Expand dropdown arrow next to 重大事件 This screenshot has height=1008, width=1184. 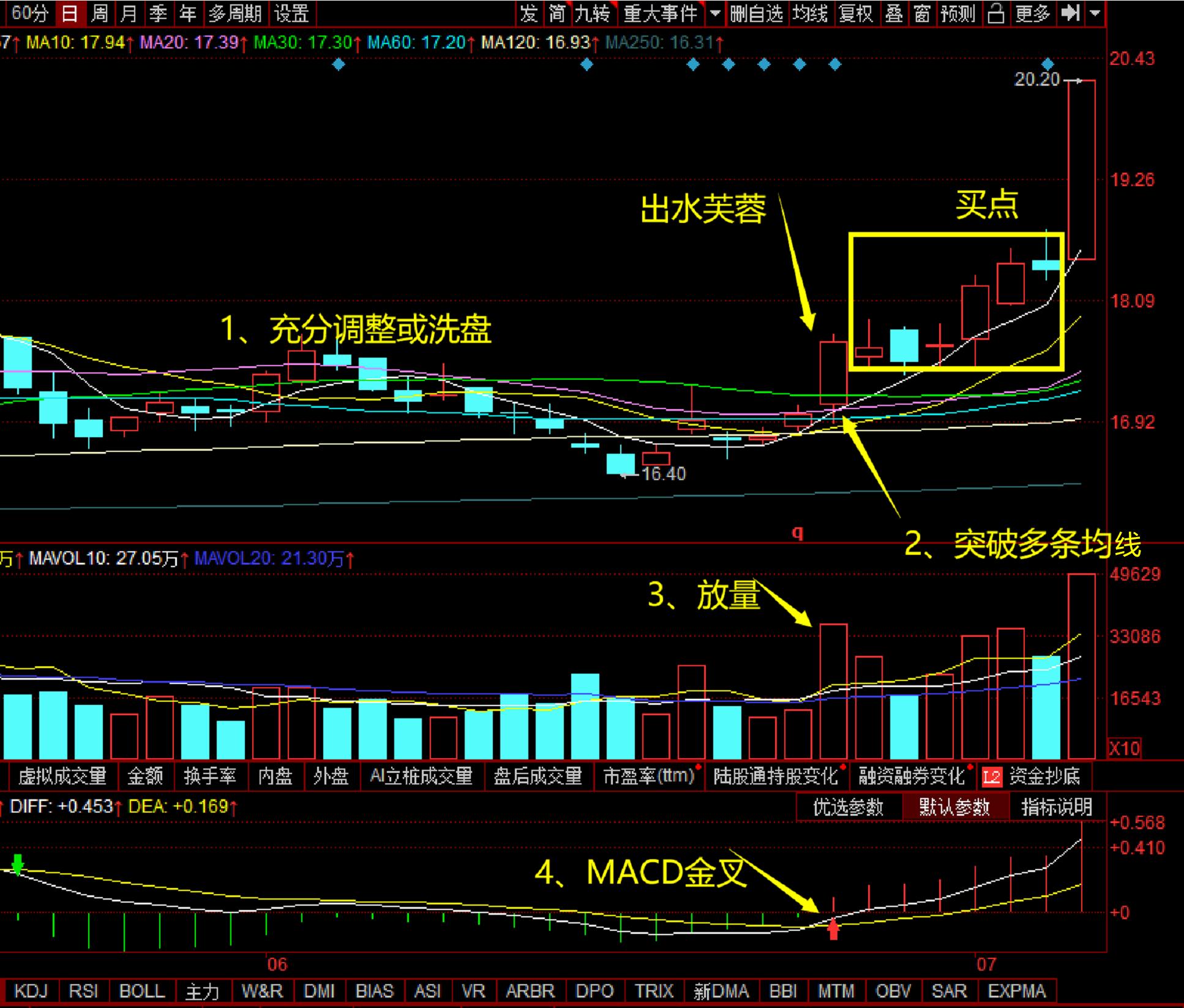pos(714,13)
